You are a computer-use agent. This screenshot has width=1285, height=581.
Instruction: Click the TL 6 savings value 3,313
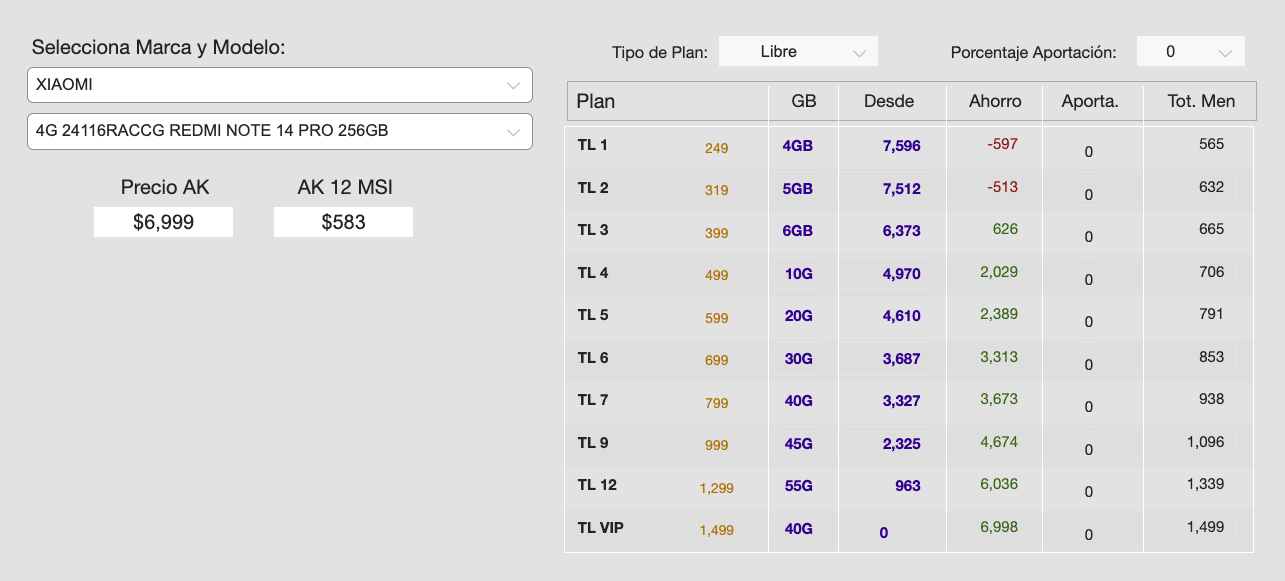998,357
